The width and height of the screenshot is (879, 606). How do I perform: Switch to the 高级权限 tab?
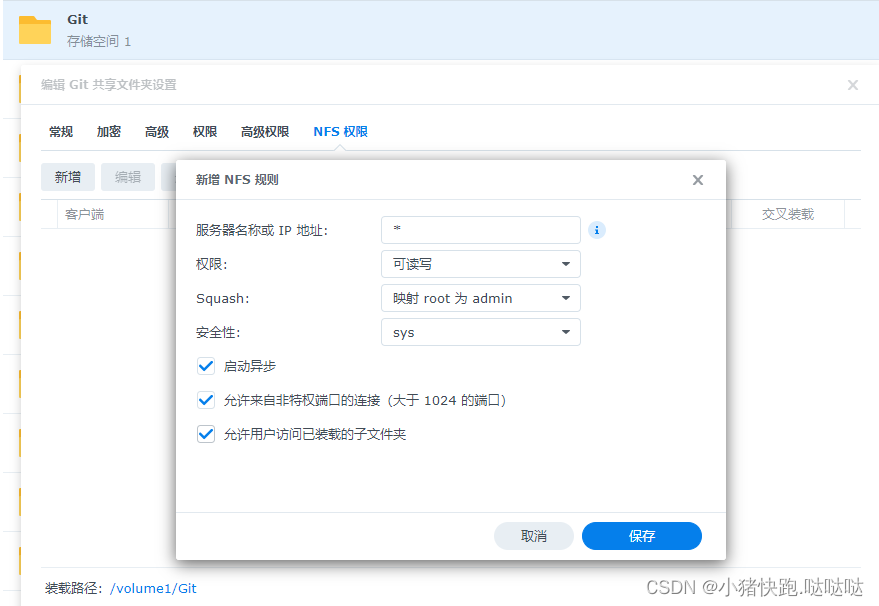coord(265,132)
